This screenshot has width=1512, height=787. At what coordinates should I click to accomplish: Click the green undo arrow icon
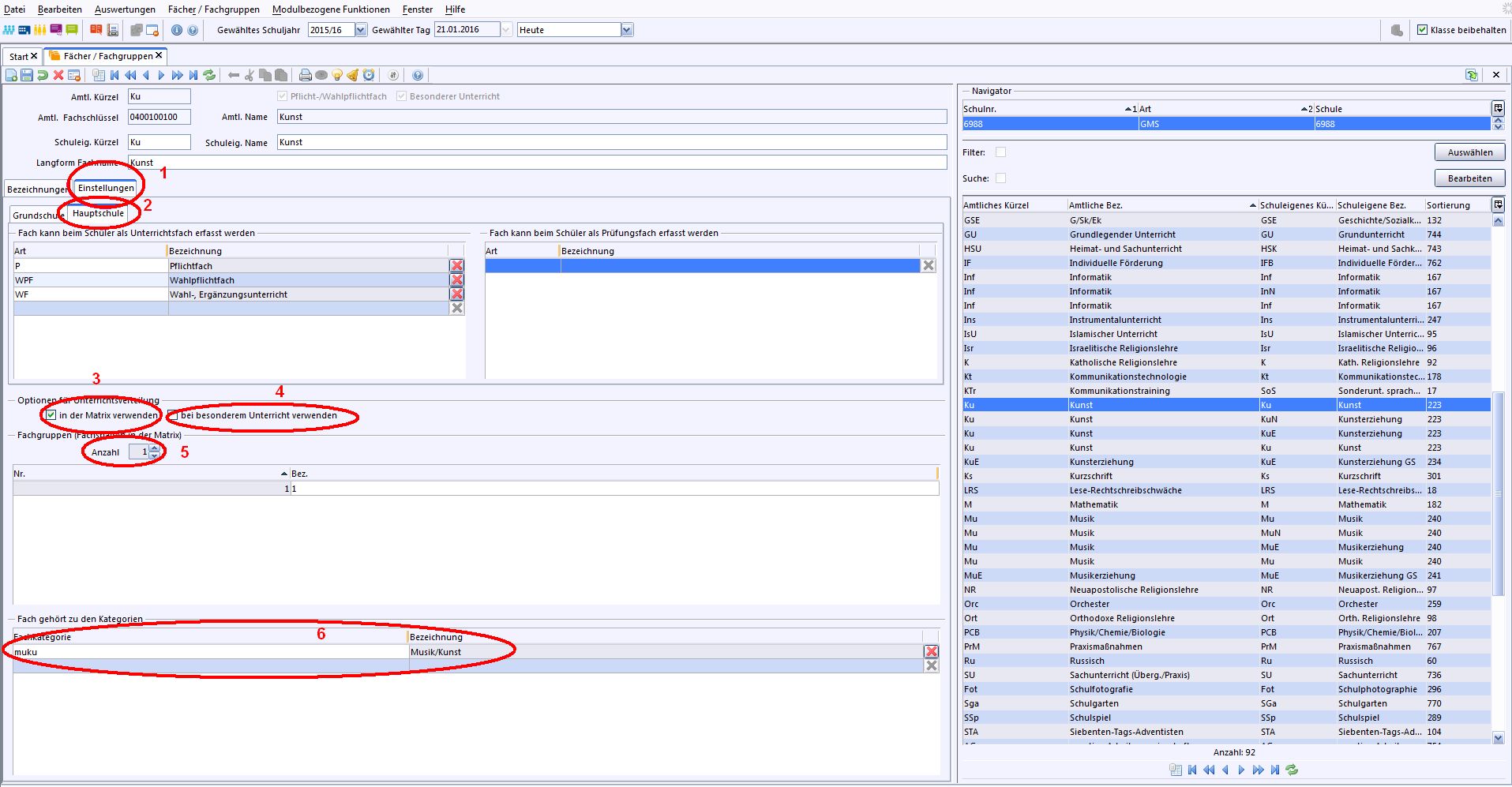click(43, 75)
